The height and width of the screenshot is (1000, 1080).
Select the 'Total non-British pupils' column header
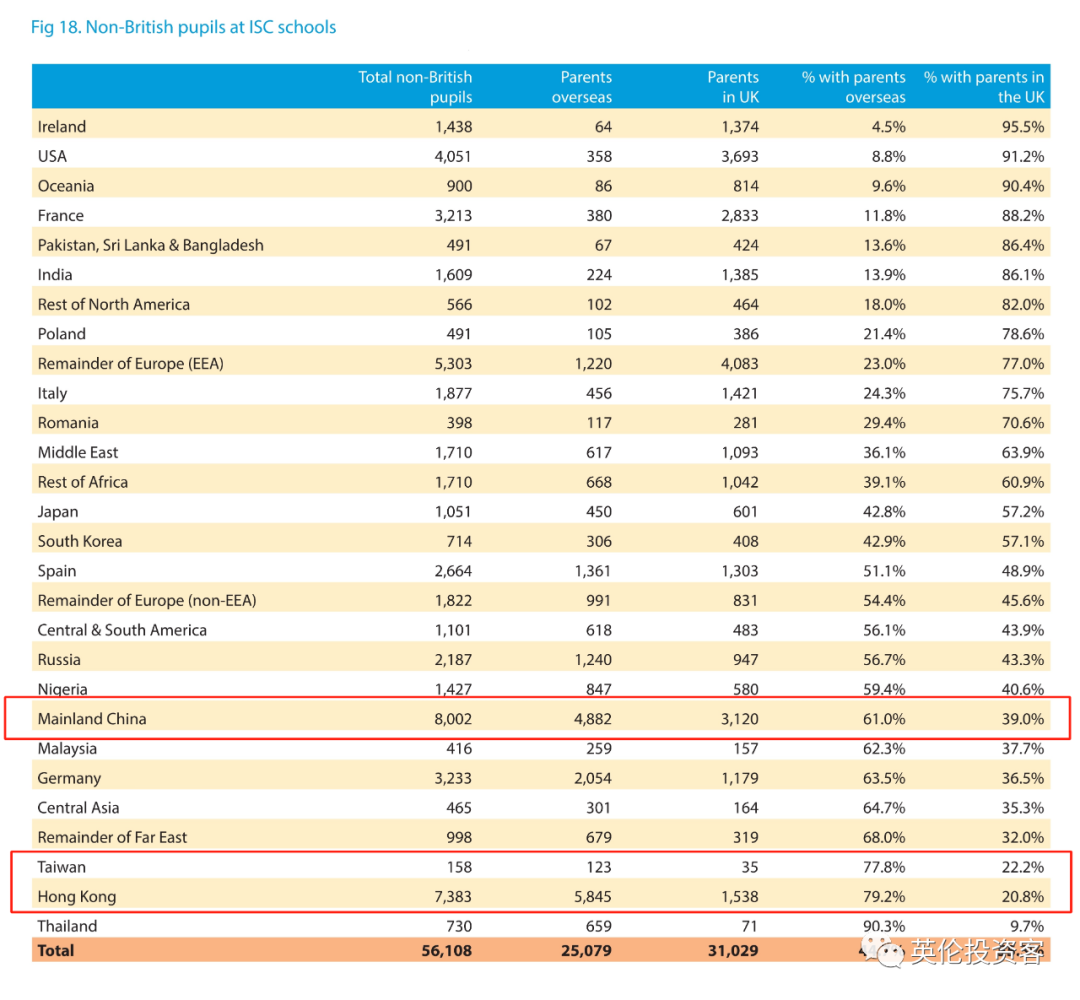[x=415, y=87]
